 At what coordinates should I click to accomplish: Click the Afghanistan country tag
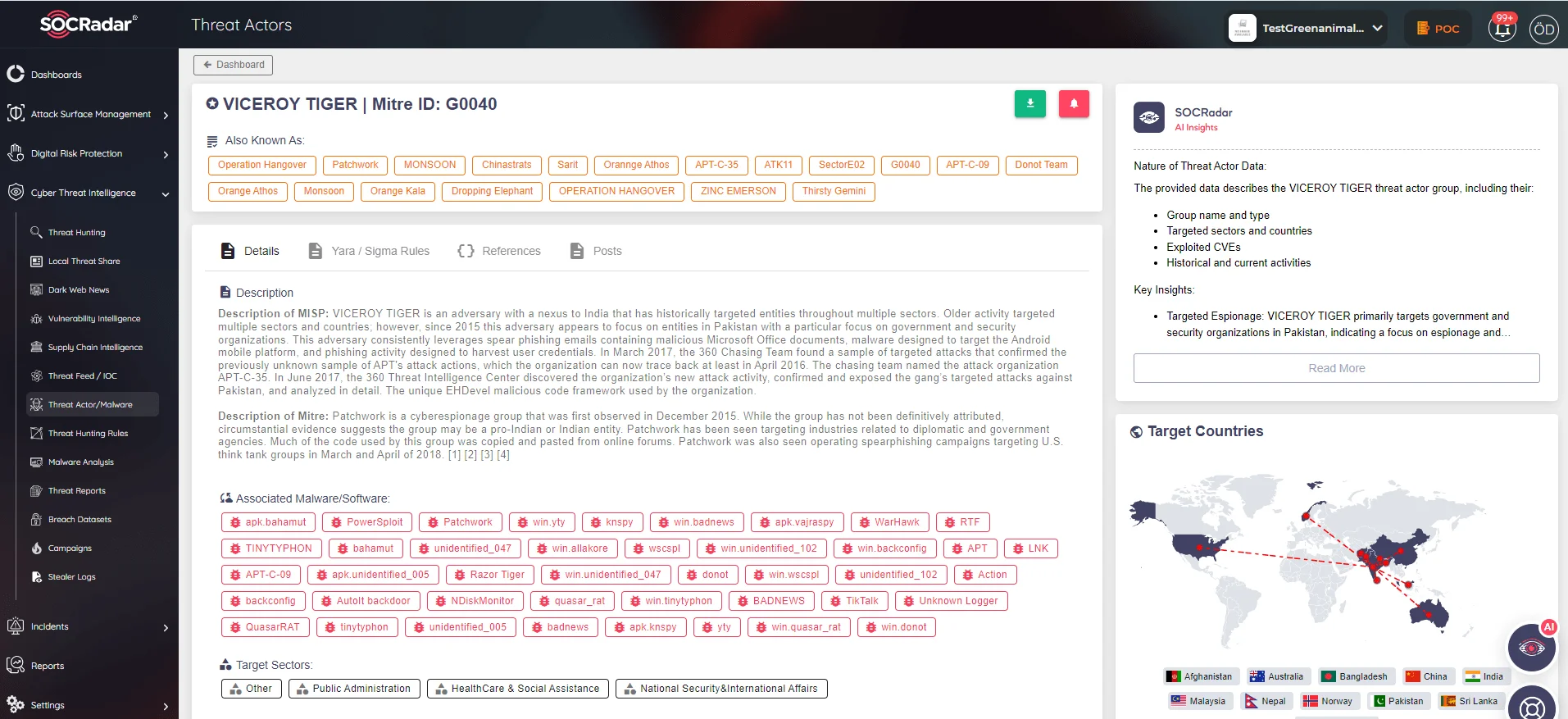pos(1201,676)
